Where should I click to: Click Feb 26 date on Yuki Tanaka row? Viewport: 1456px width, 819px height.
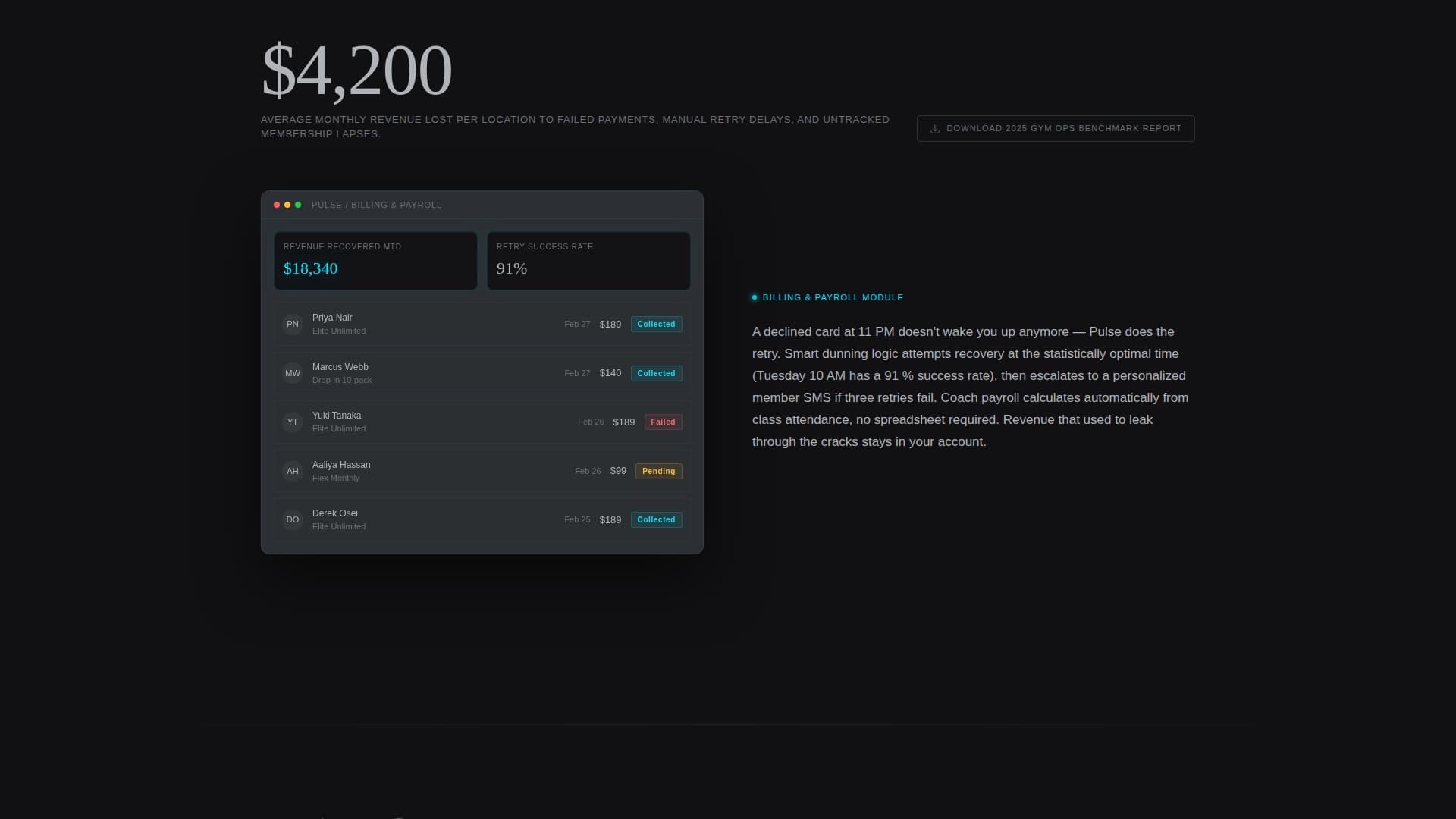pyautogui.click(x=591, y=422)
